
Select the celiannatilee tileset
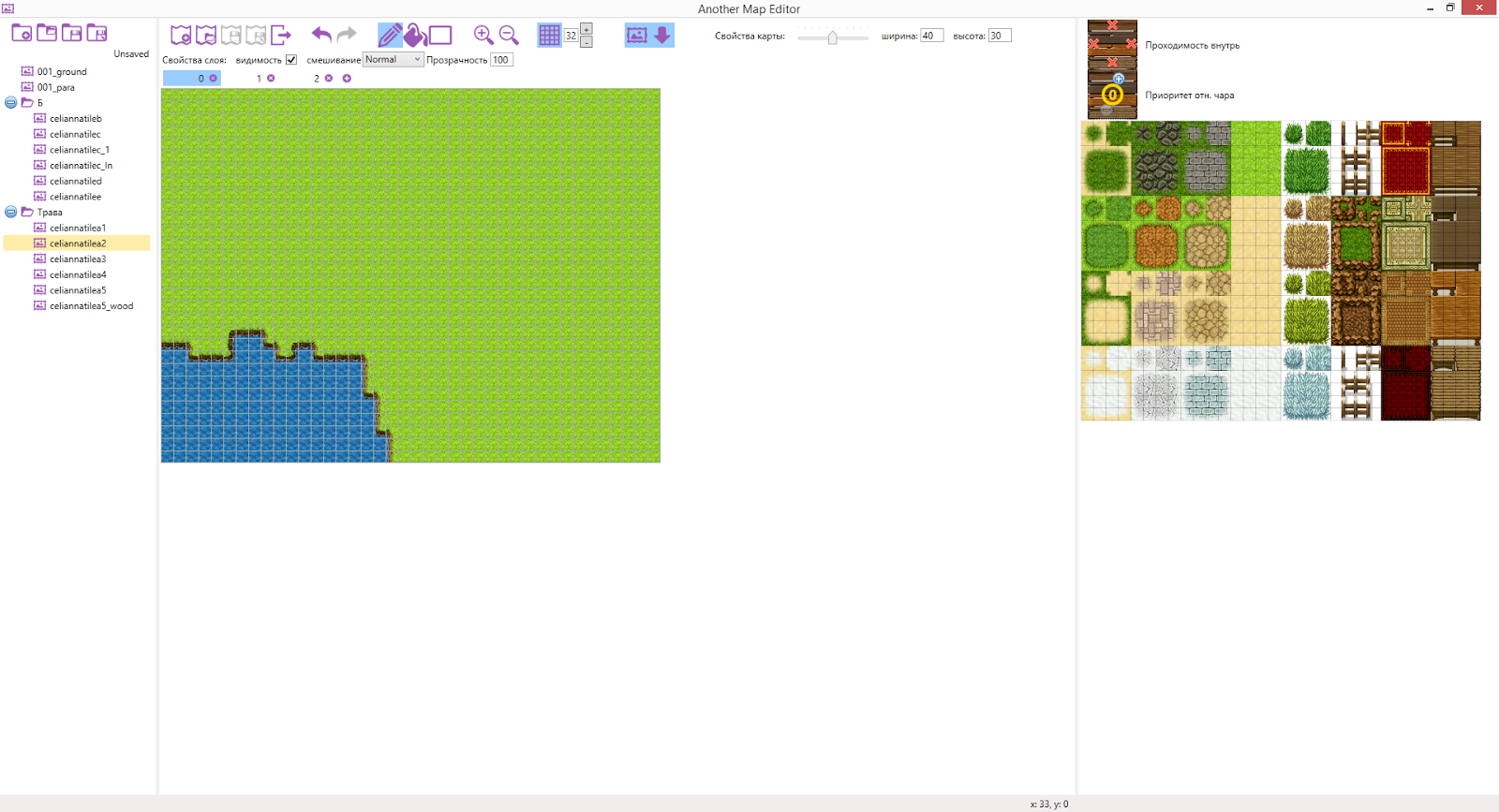coord(75,197)
